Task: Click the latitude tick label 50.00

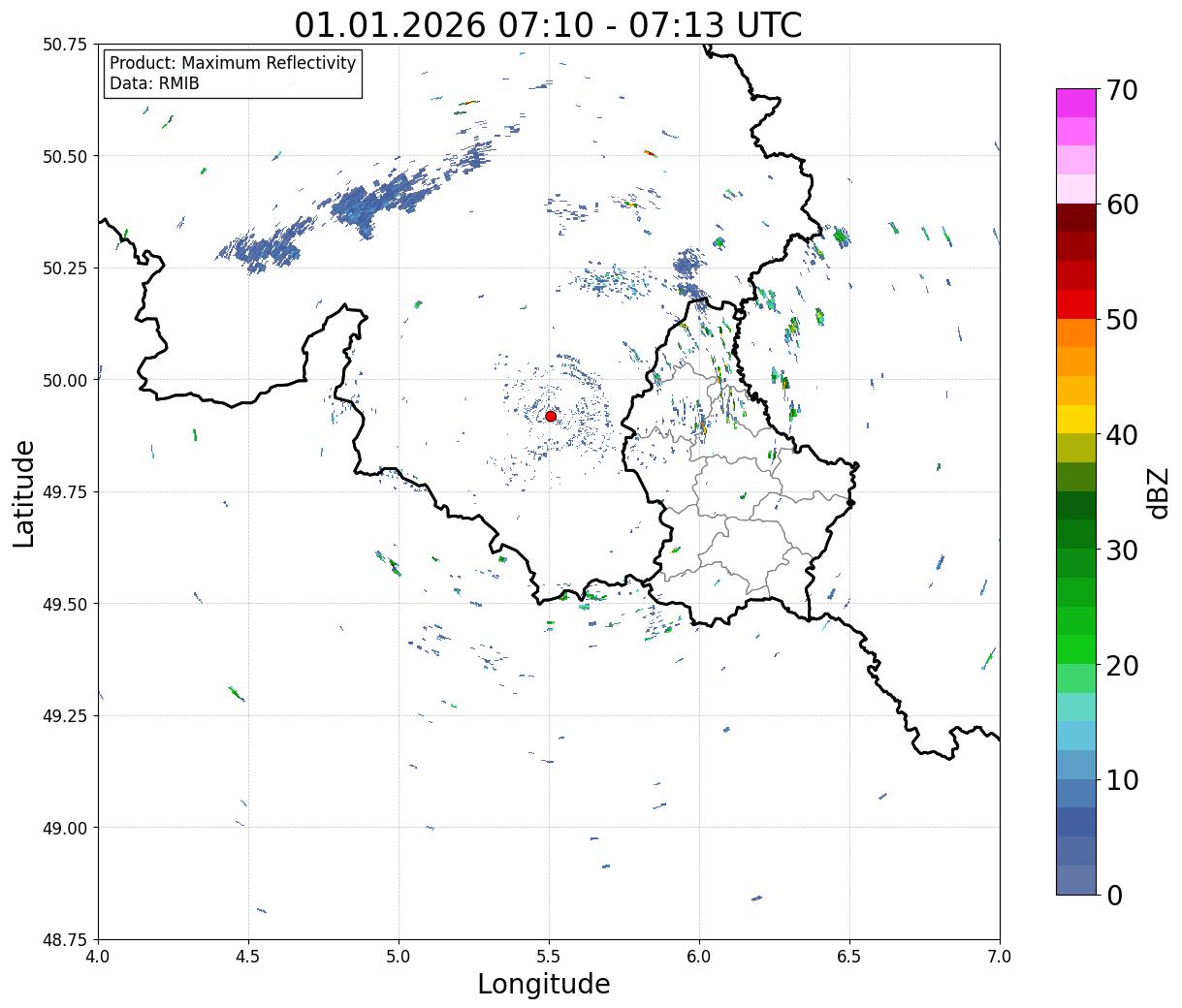Action: point(64,380)
